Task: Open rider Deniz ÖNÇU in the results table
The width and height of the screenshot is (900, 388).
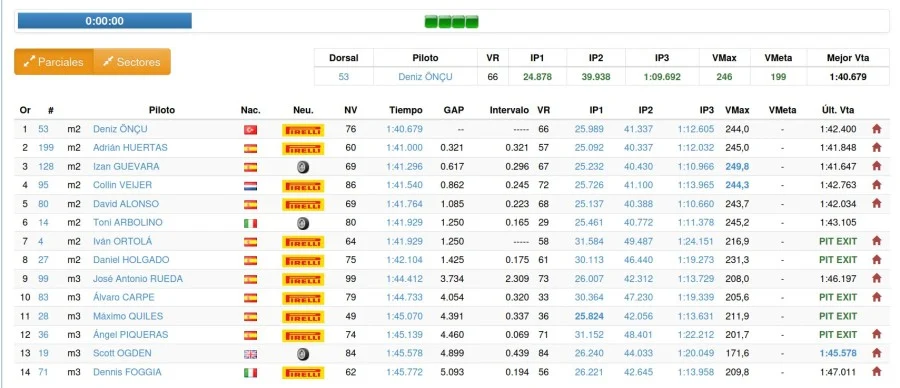Action: (120, 129)
